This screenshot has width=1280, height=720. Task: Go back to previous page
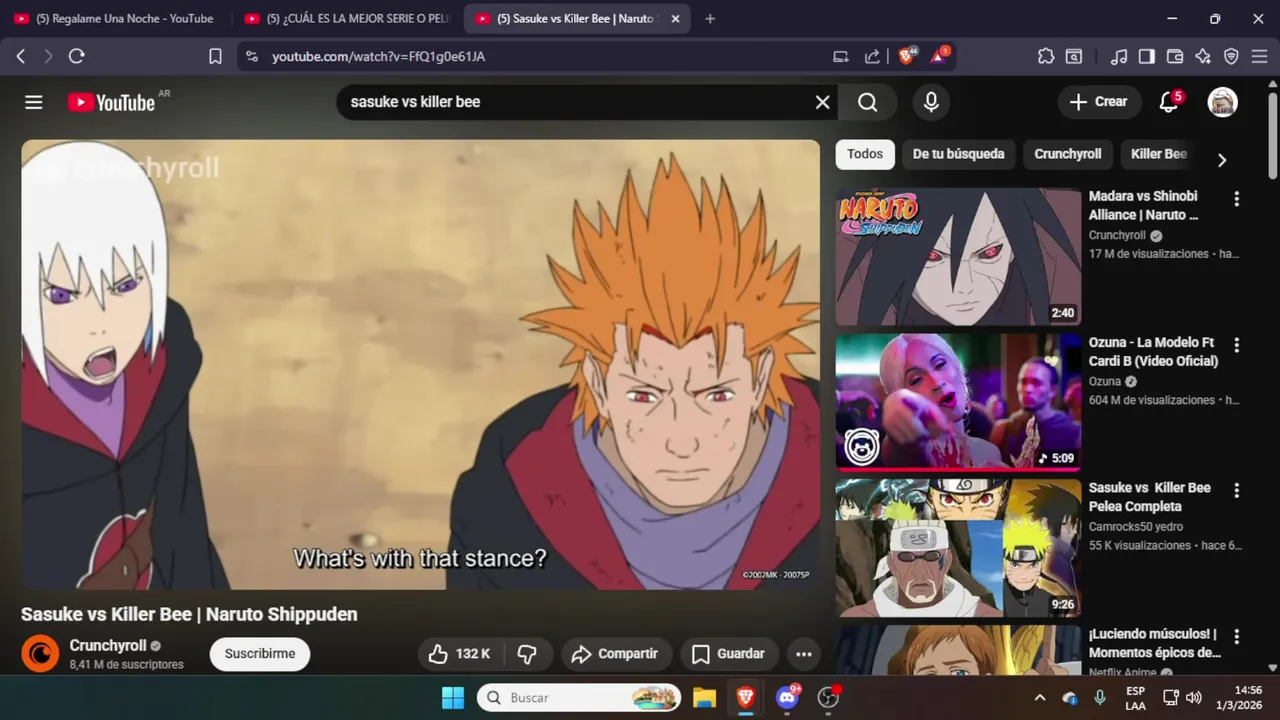click(x=21, y=56)
